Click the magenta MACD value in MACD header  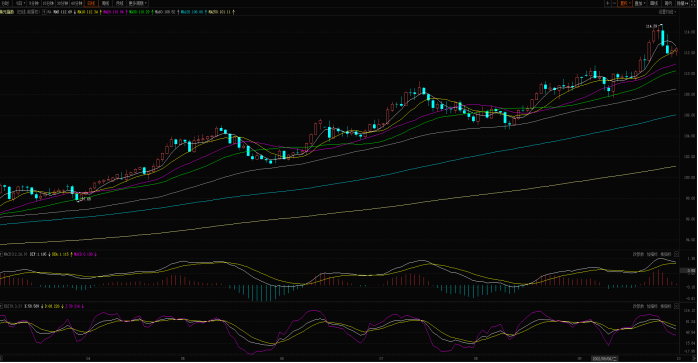[84, 254]
